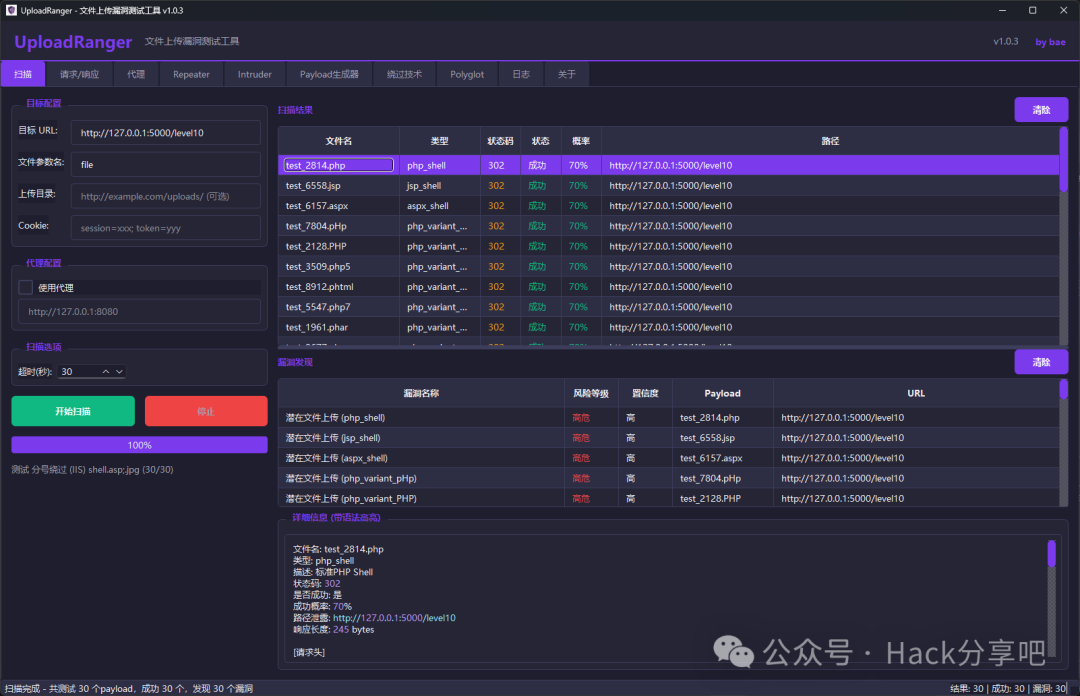Select the test_2128.PHP result row

pos(668,246)
